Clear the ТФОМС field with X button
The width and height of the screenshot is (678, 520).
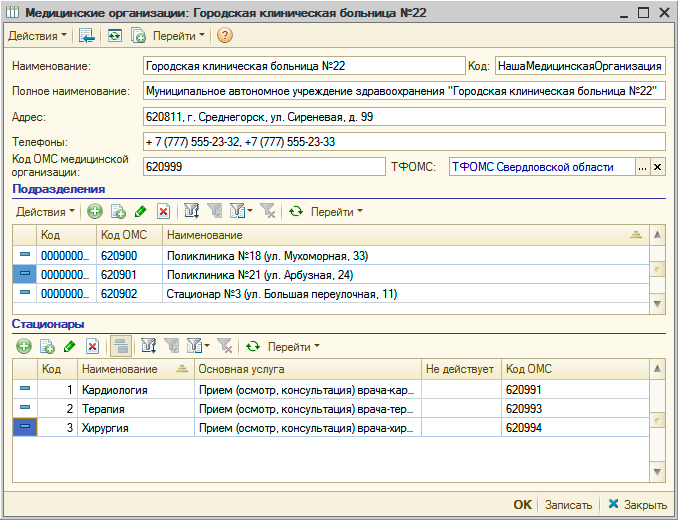coord(658,167)
